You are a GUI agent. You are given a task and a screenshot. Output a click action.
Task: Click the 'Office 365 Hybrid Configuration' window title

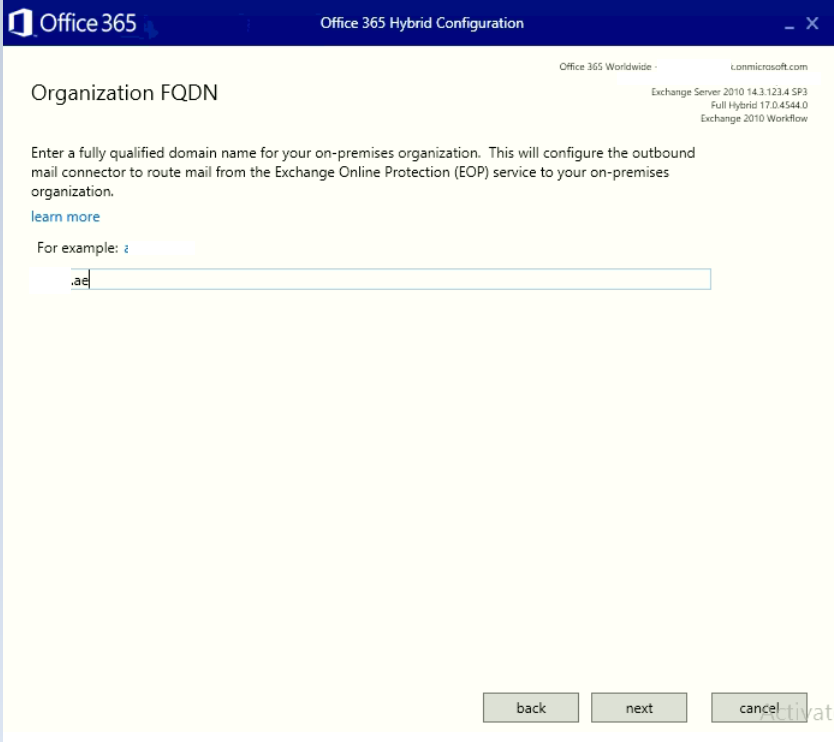click(422, 23)
